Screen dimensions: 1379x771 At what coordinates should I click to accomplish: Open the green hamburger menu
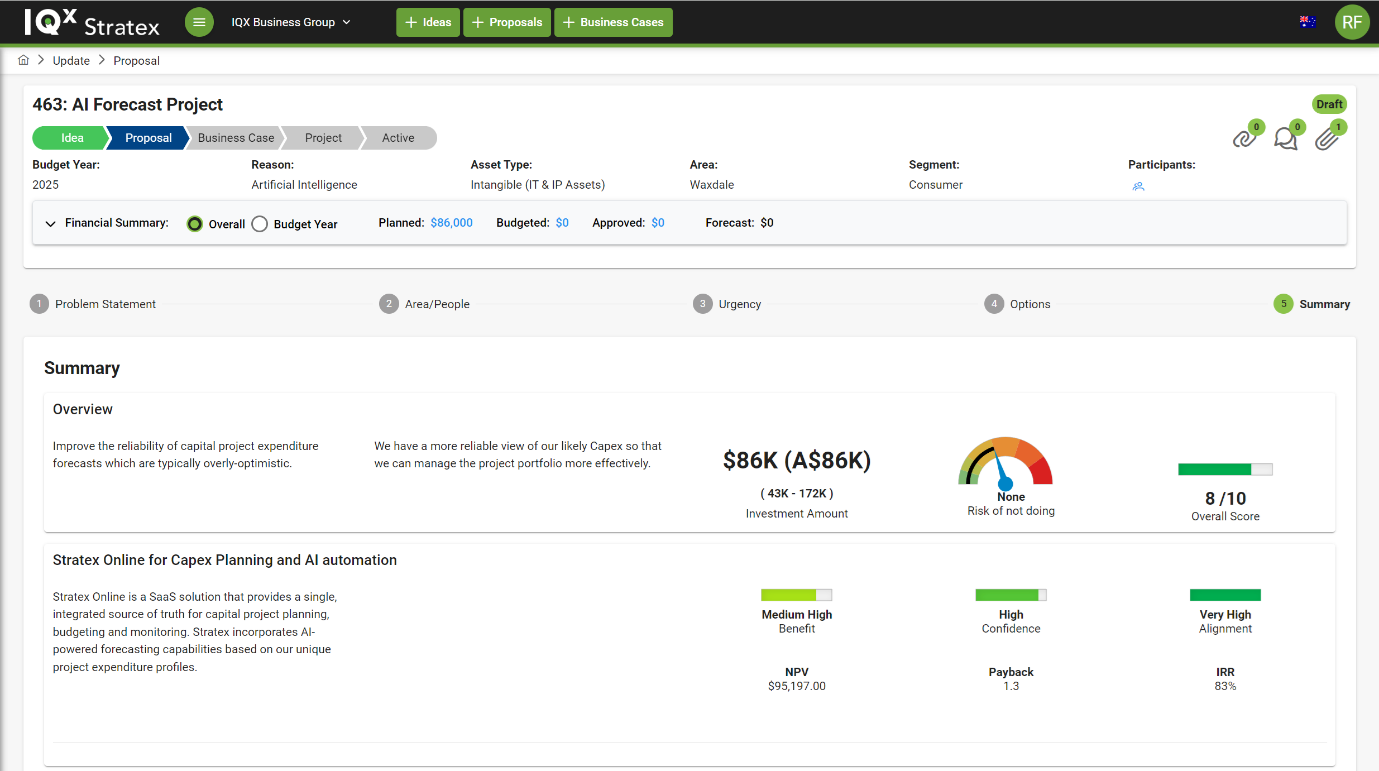coord(199,22)
